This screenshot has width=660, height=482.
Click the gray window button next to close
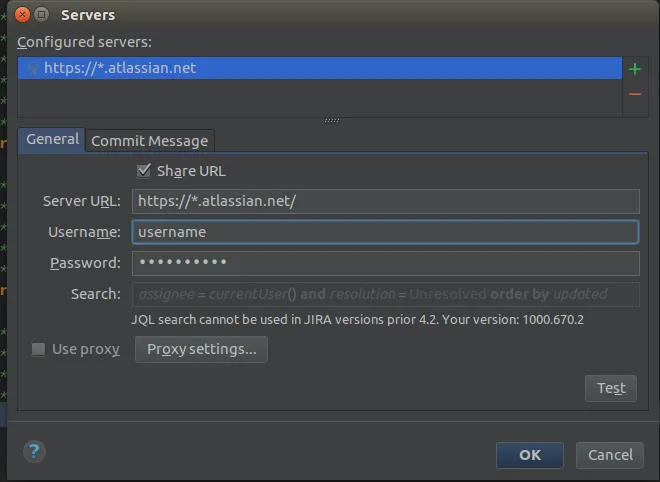click(41, 15)
